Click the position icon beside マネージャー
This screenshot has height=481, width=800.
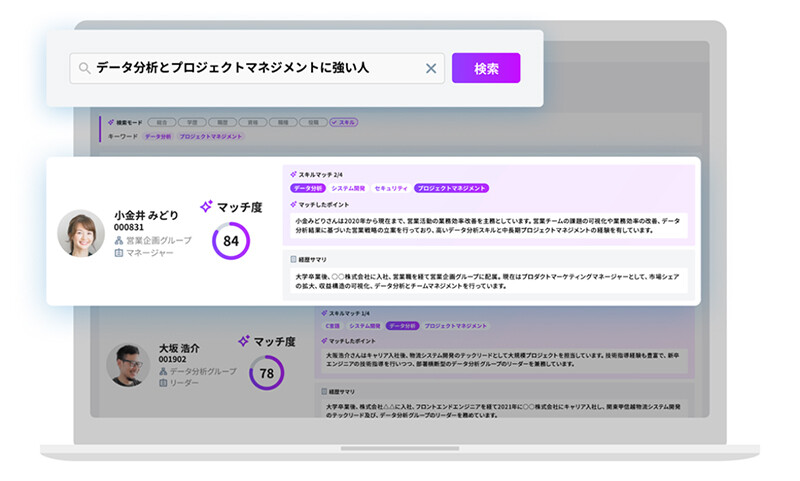point(119,253)
